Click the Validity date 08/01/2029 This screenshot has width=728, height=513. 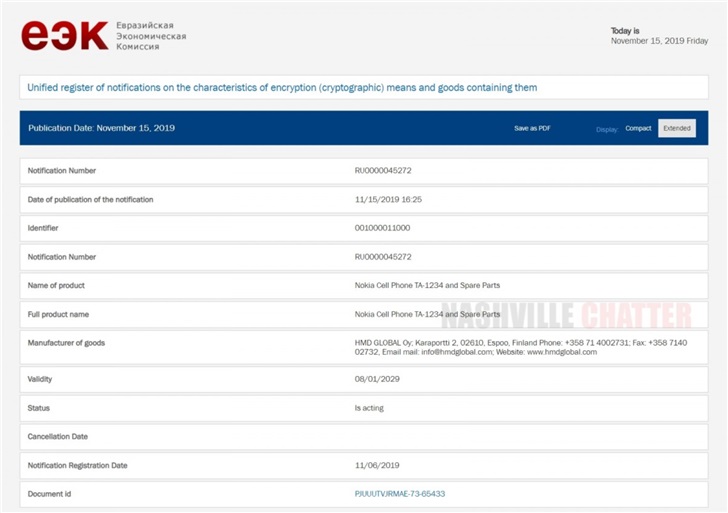pos(377,380)
